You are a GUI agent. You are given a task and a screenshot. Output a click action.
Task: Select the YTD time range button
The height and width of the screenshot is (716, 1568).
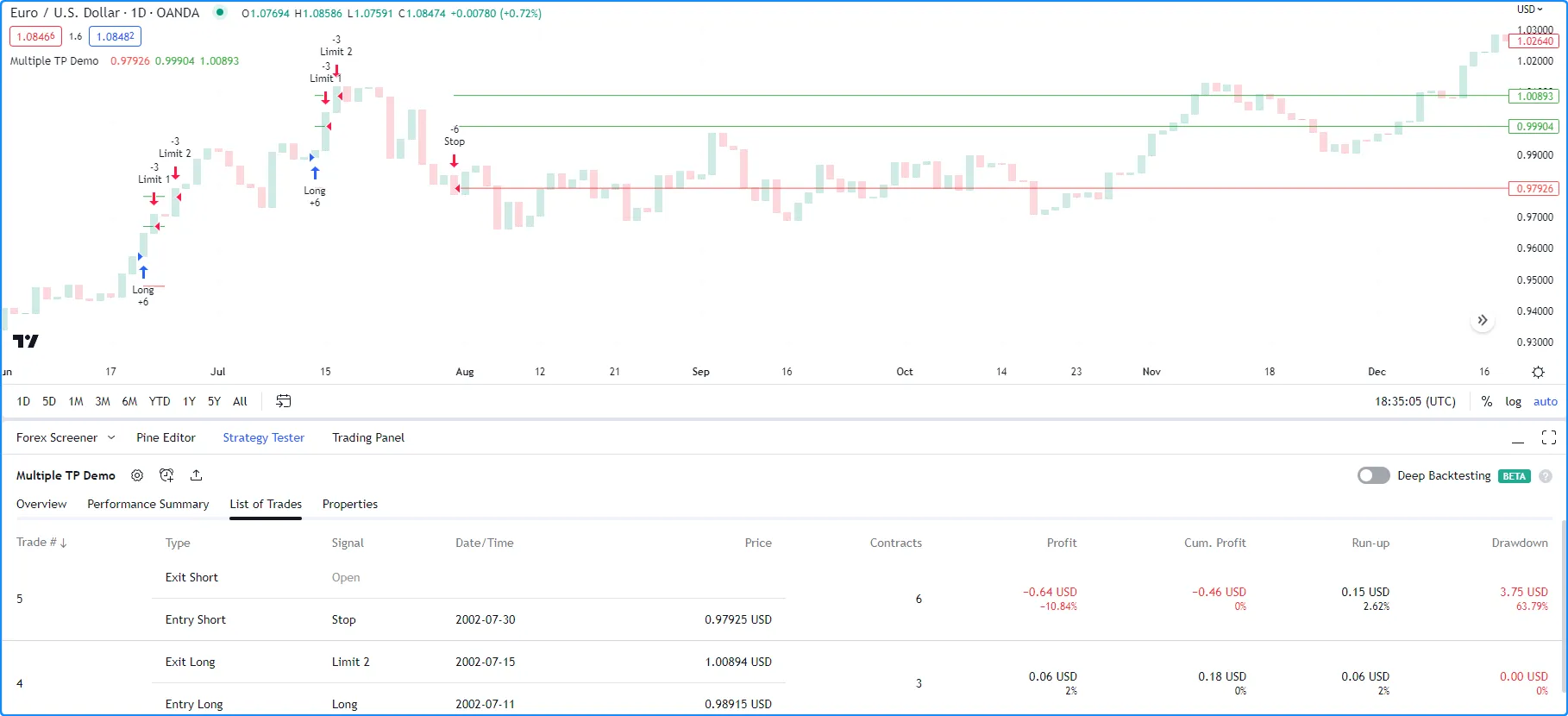pos(160,401)
